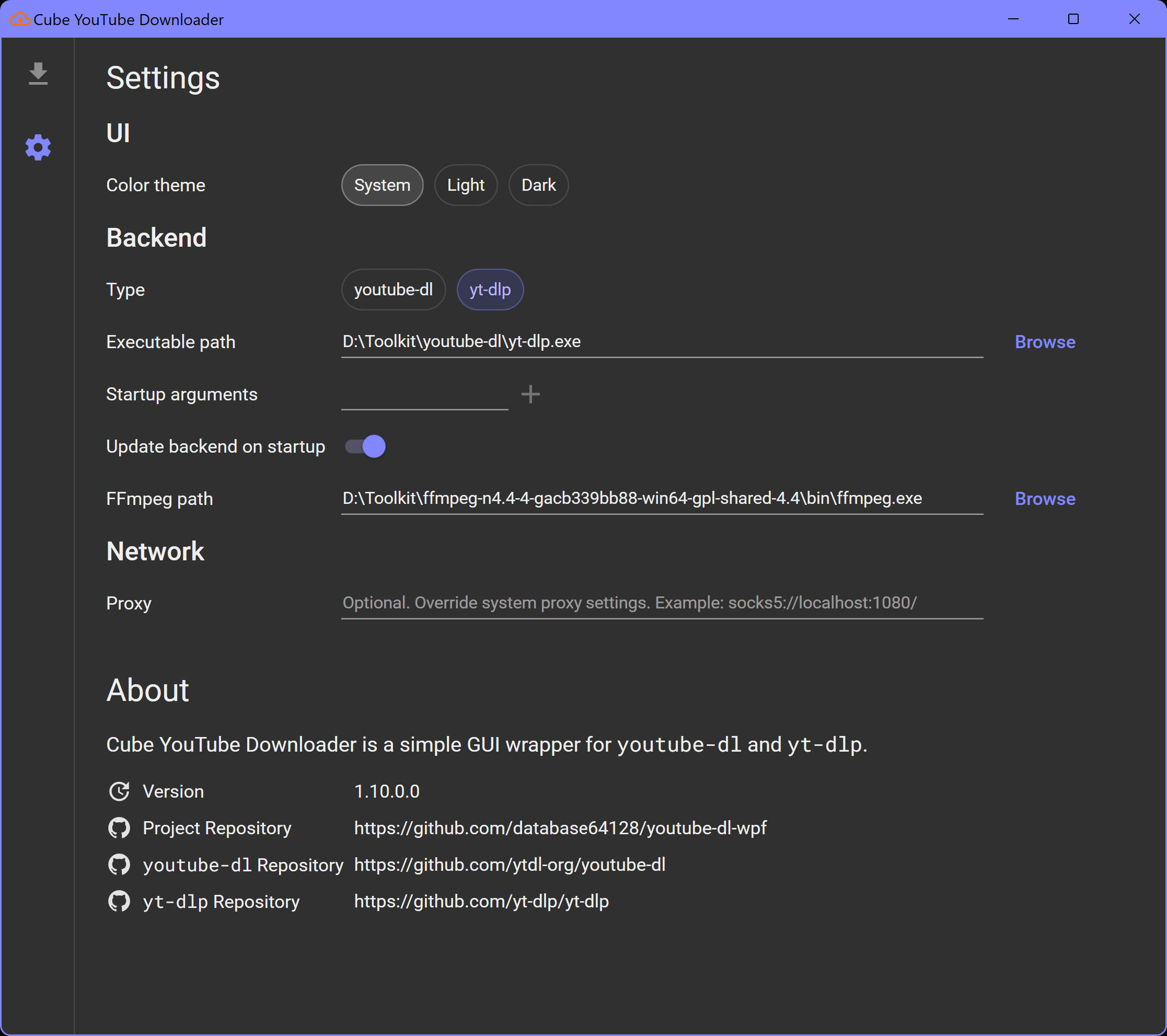1167x1036 pixels.
Task: Click GitHub icon beside Project Repository
Action: pos(119,828)
